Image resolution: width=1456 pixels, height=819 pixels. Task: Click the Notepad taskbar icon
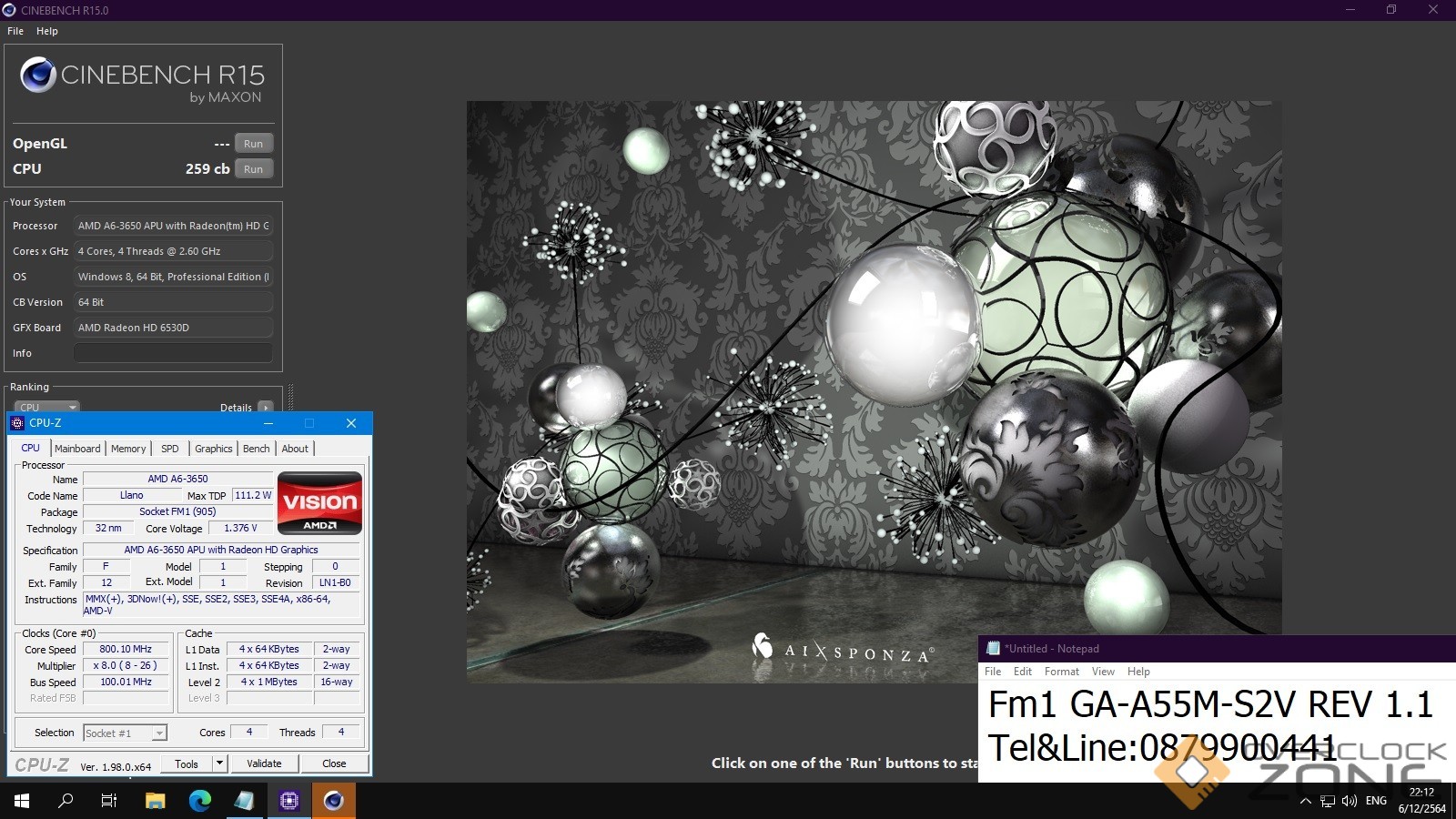point(244,801)
